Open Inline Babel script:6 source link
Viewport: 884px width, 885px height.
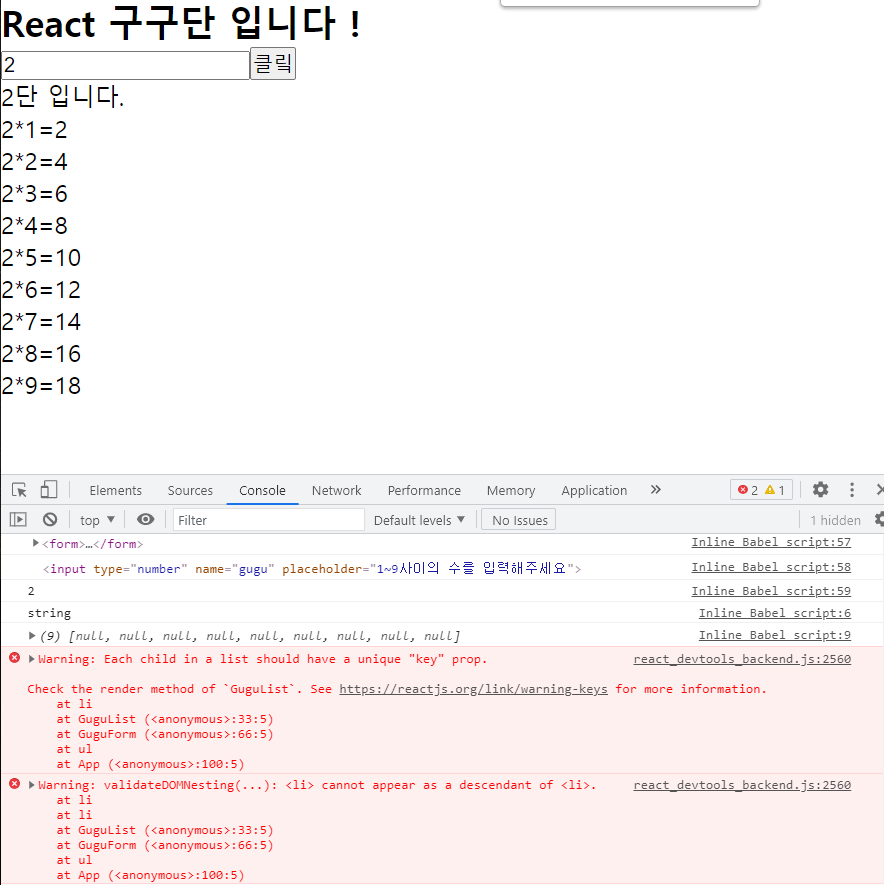(x=774, y=613)
